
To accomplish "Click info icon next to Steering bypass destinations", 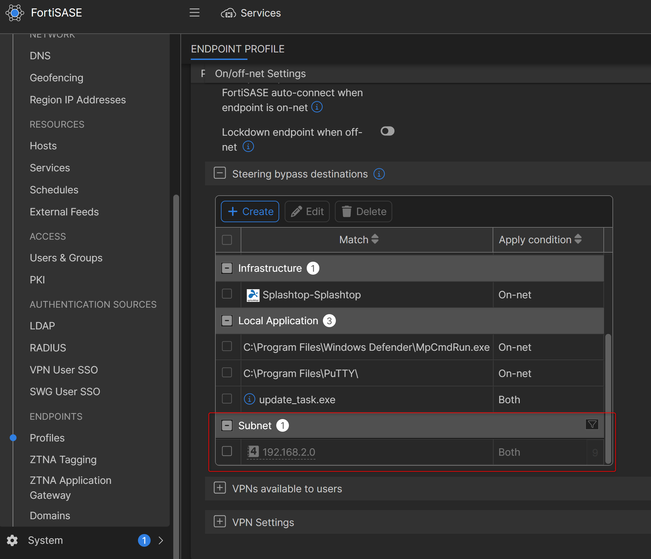I will click(x=379, y=174).
